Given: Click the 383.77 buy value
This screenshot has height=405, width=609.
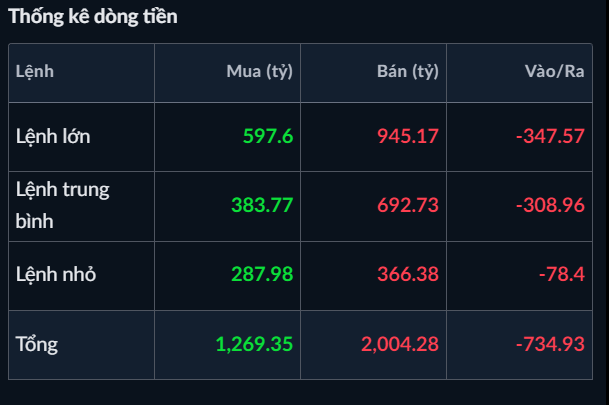Looking at the screenshot, I should click(x=262, y=204).
